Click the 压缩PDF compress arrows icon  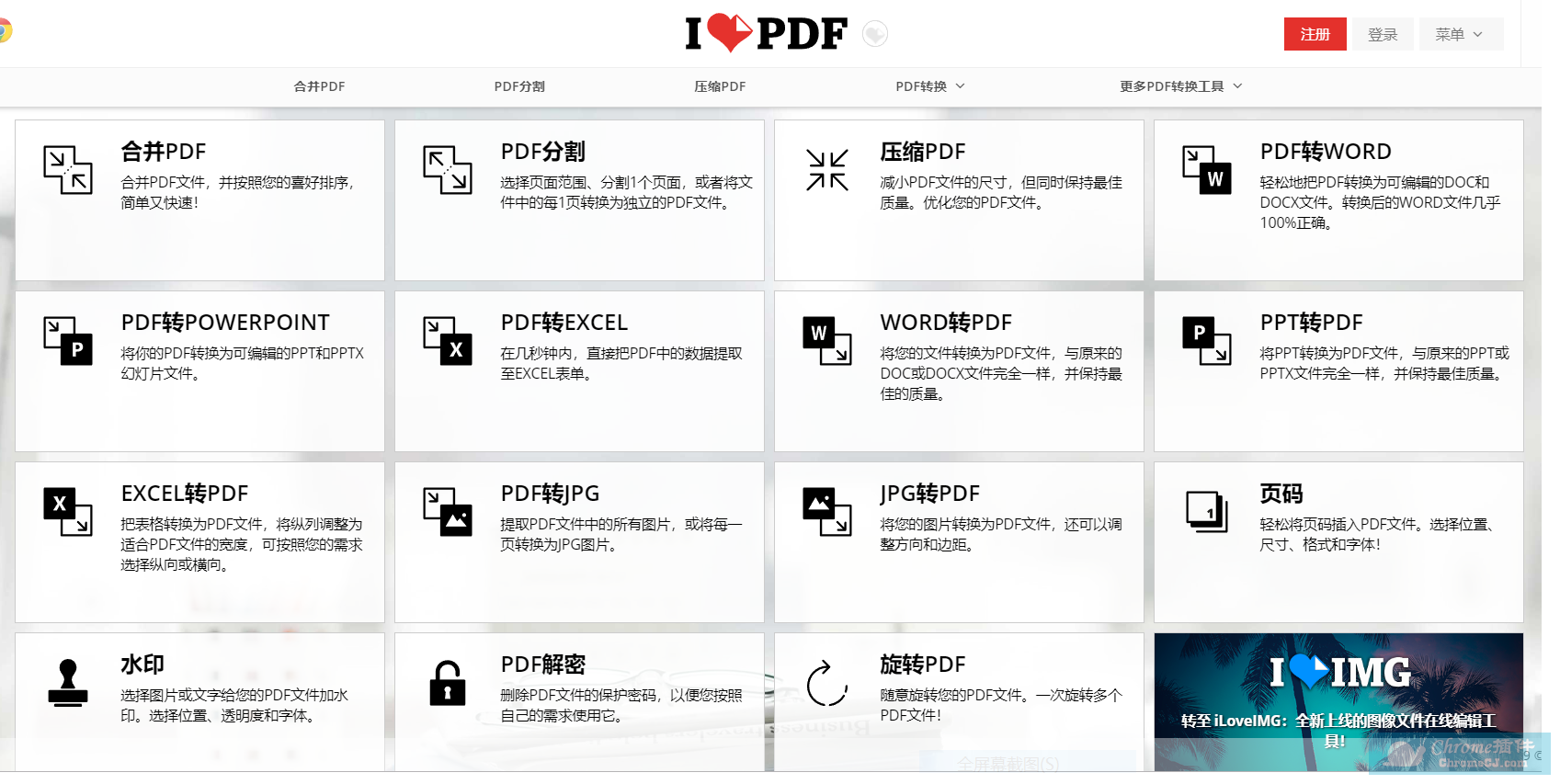click(827, 170)
